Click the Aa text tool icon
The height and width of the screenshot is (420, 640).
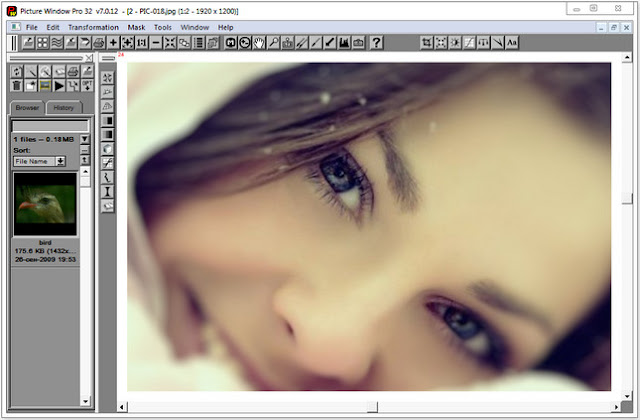coord(512,42)
